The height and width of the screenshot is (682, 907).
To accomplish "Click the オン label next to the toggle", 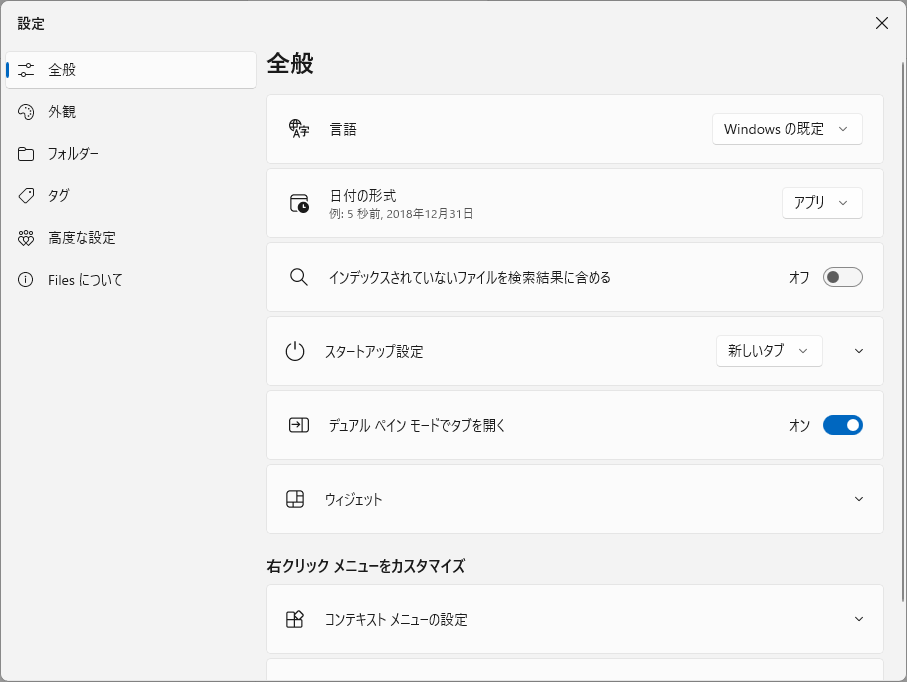I will pos(799,426).
